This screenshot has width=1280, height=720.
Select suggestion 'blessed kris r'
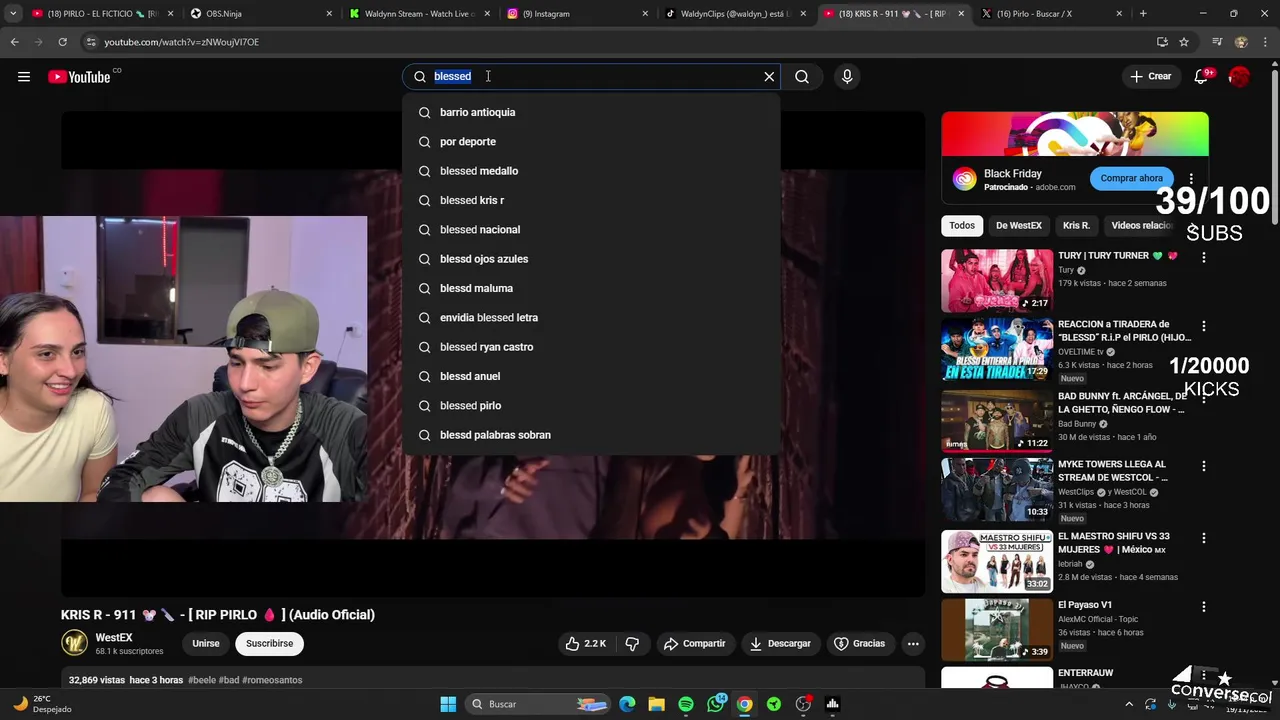pos(591,200)
